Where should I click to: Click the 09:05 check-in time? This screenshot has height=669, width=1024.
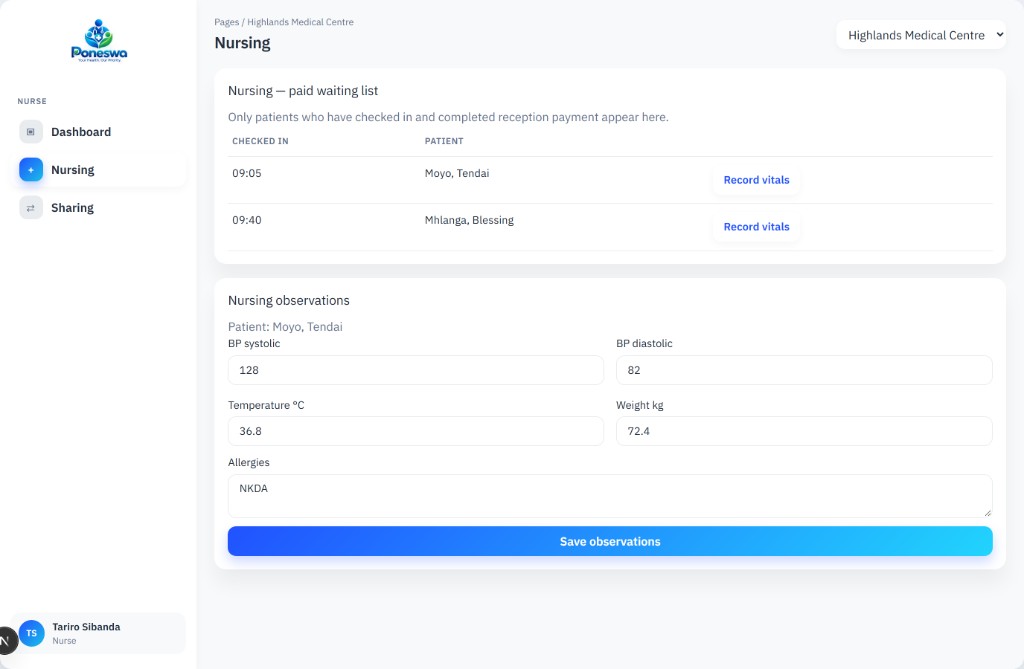[x=247, y=173]
